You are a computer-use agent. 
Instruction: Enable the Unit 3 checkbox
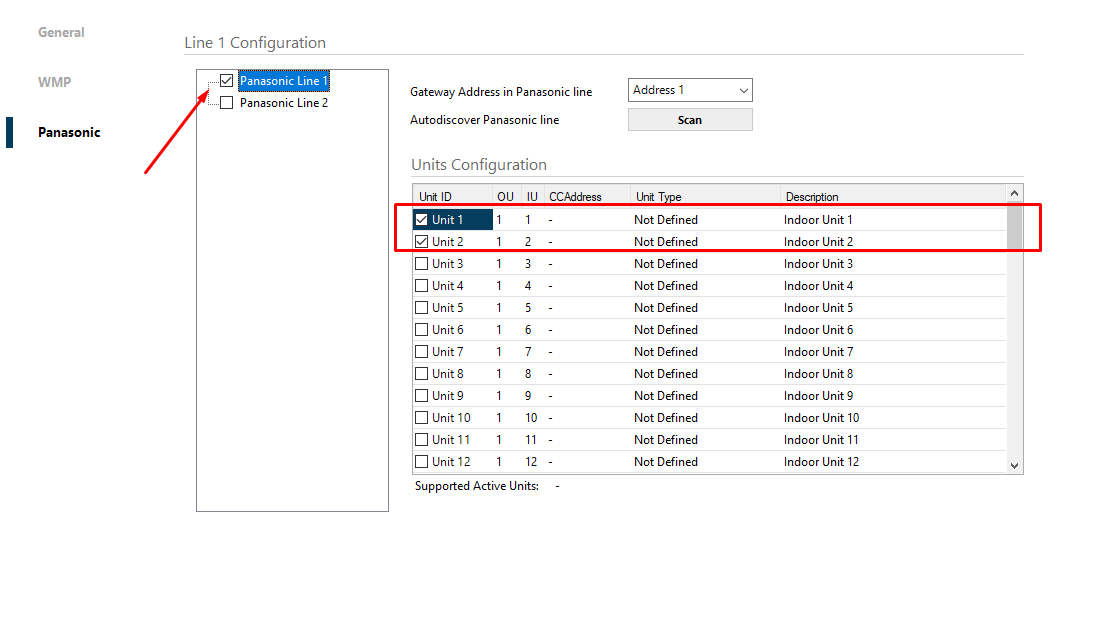[422, 264]
